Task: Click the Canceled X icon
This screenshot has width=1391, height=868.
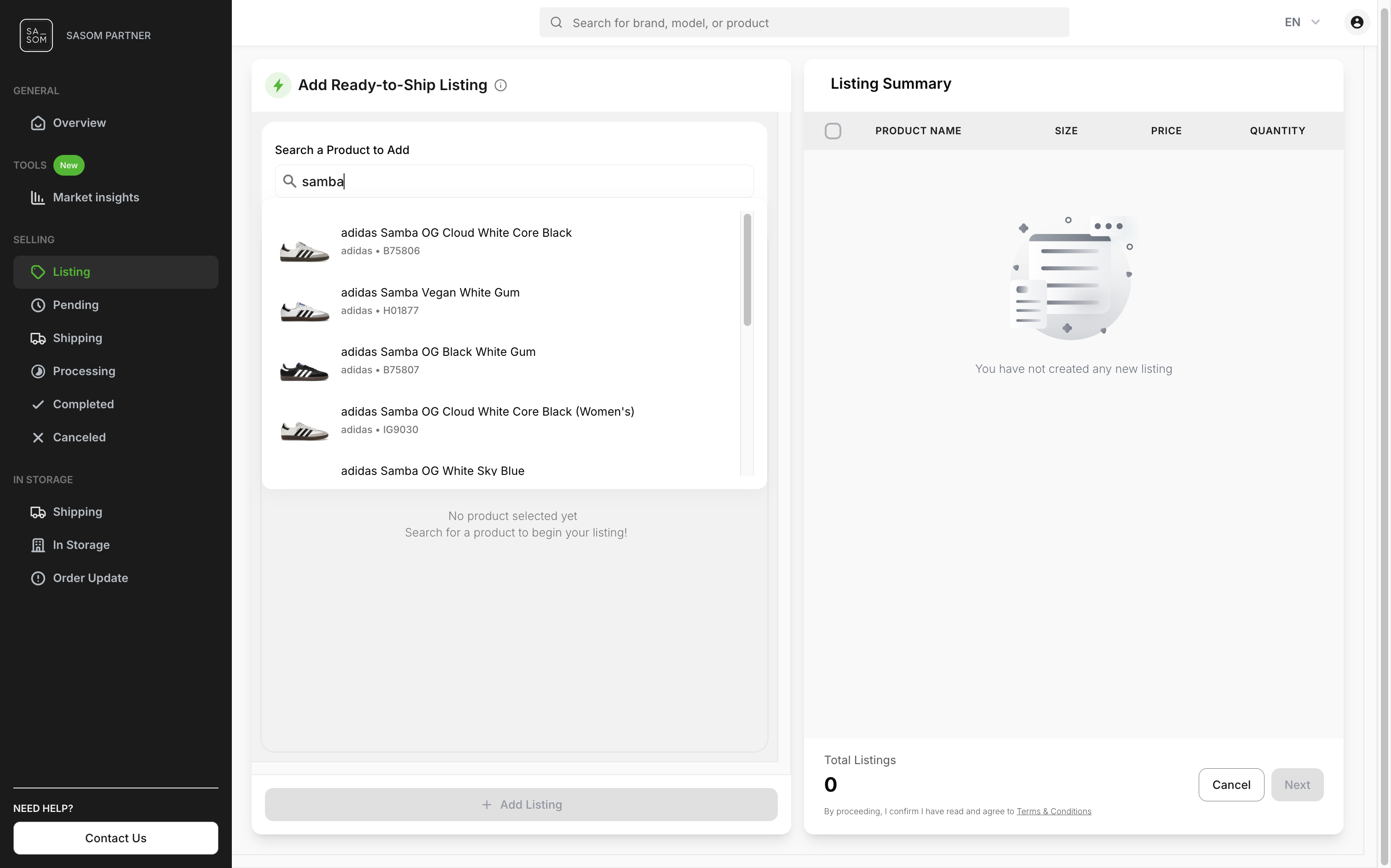Action: pos(38,437)
